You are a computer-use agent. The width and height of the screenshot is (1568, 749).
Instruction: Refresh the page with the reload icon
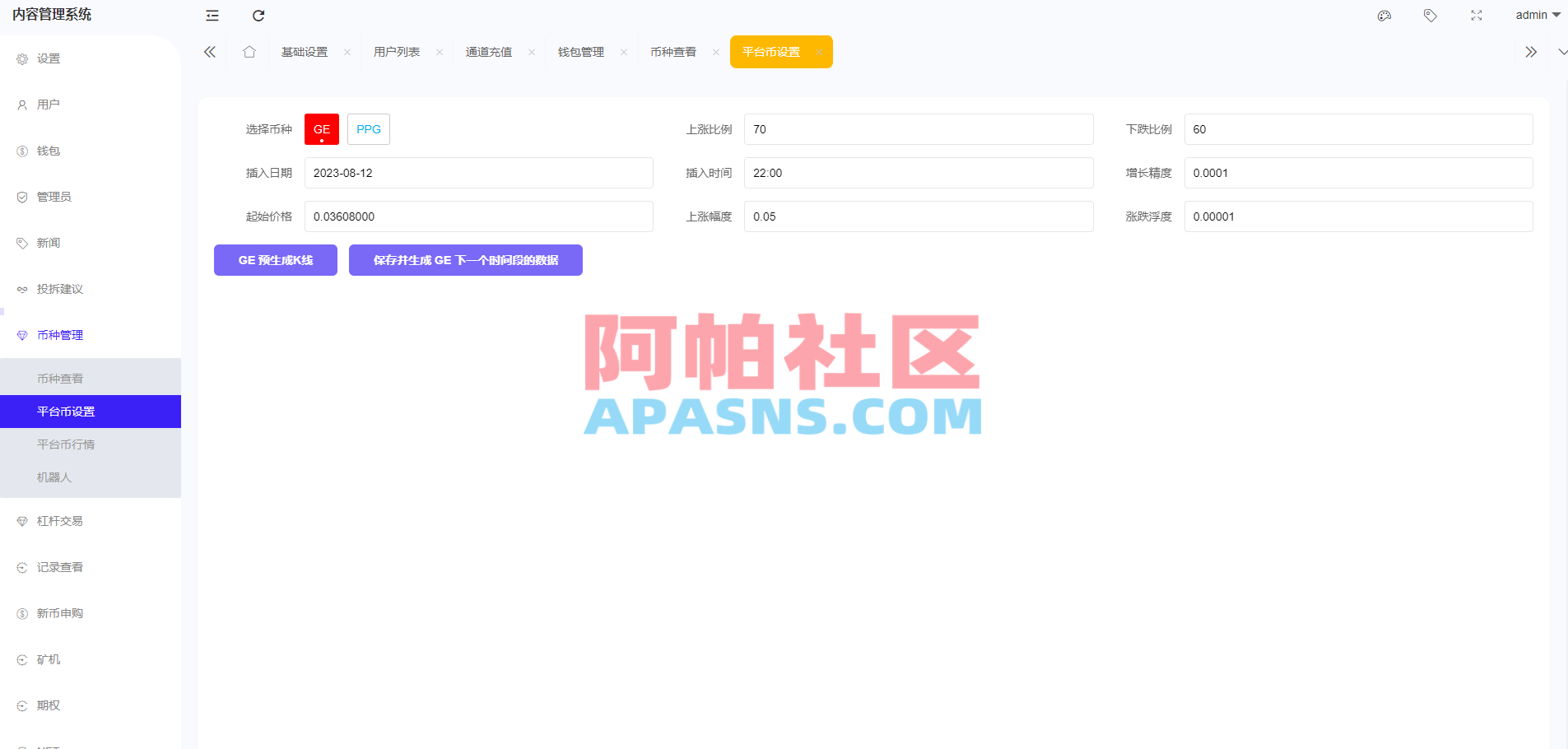tap(258, 16)
